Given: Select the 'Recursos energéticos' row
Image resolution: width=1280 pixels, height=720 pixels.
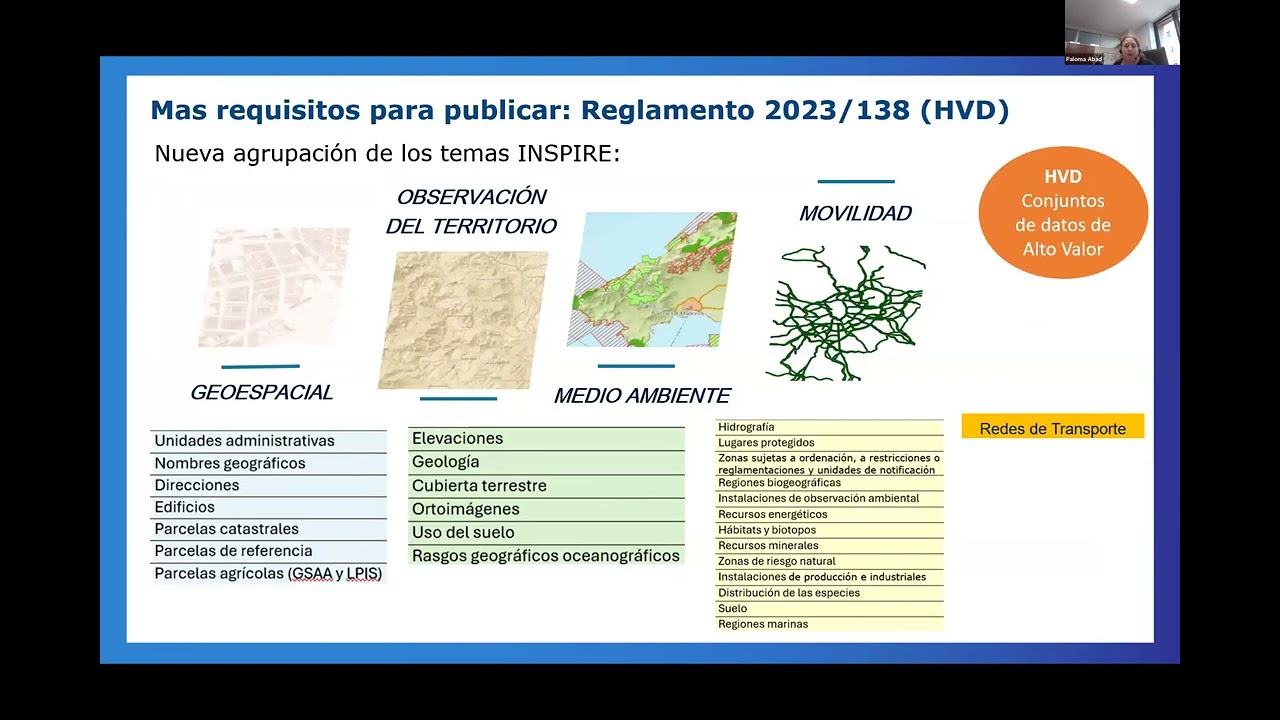Looking at the screenshot, I should [x=829, y=514].
